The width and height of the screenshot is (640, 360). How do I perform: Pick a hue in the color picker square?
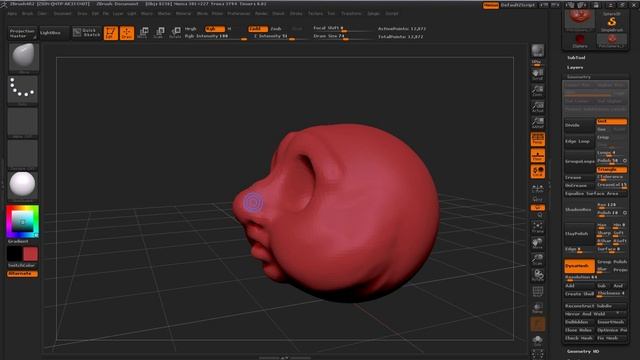22,222
